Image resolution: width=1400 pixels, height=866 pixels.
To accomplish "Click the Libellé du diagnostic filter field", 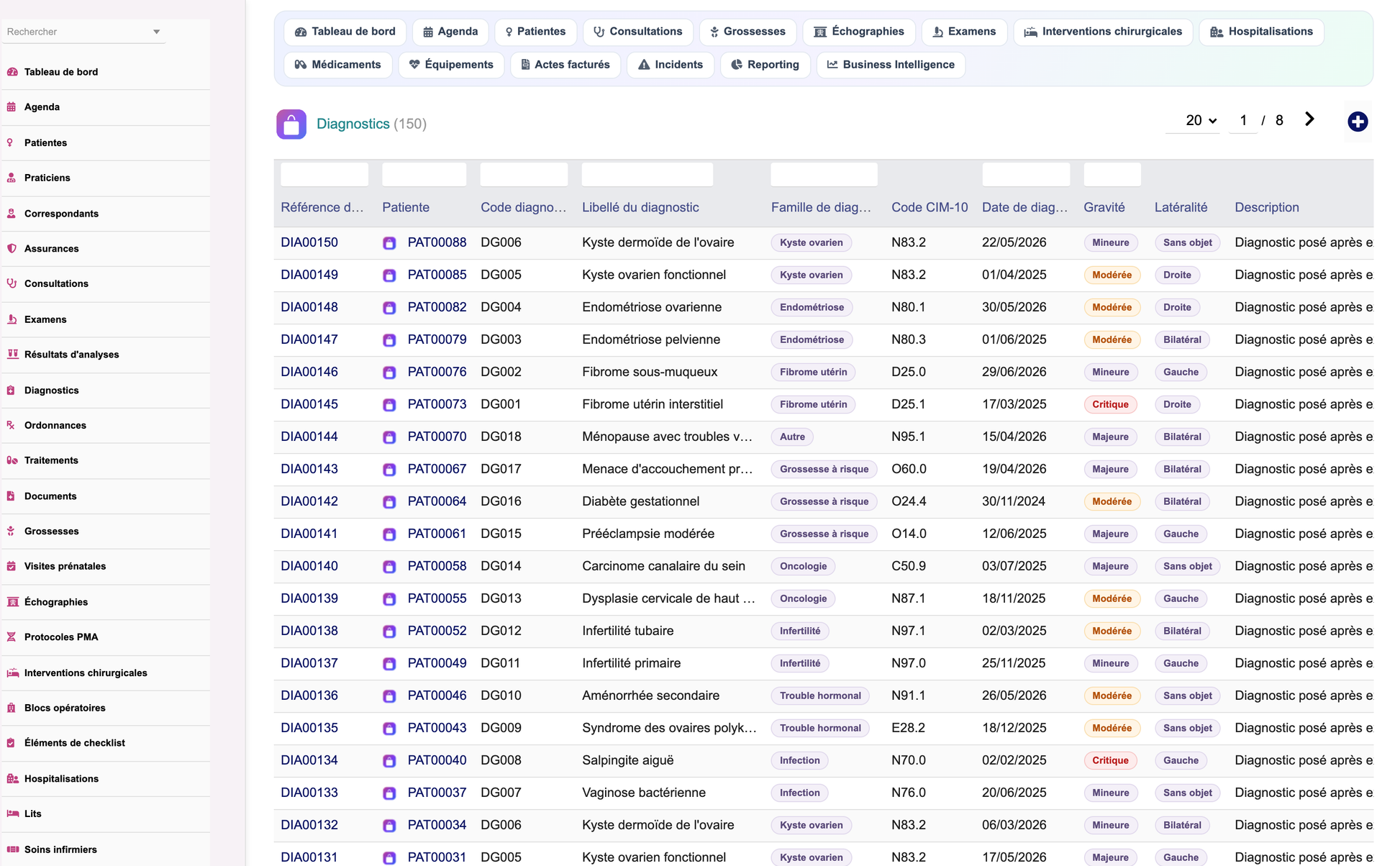I will coord(647,174).
